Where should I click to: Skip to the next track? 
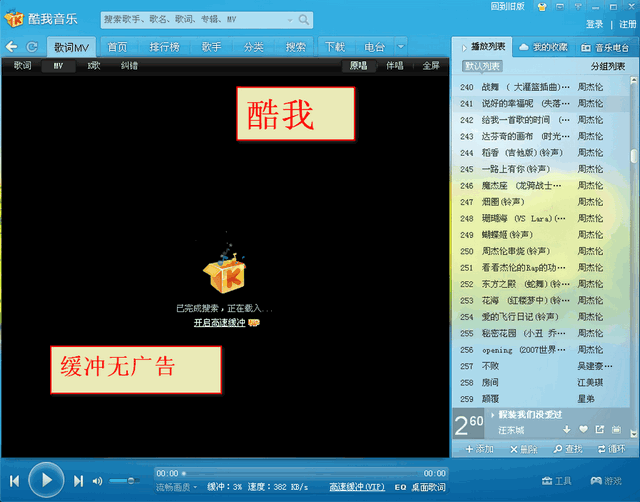pyautogui.click(x=78, y=481)
